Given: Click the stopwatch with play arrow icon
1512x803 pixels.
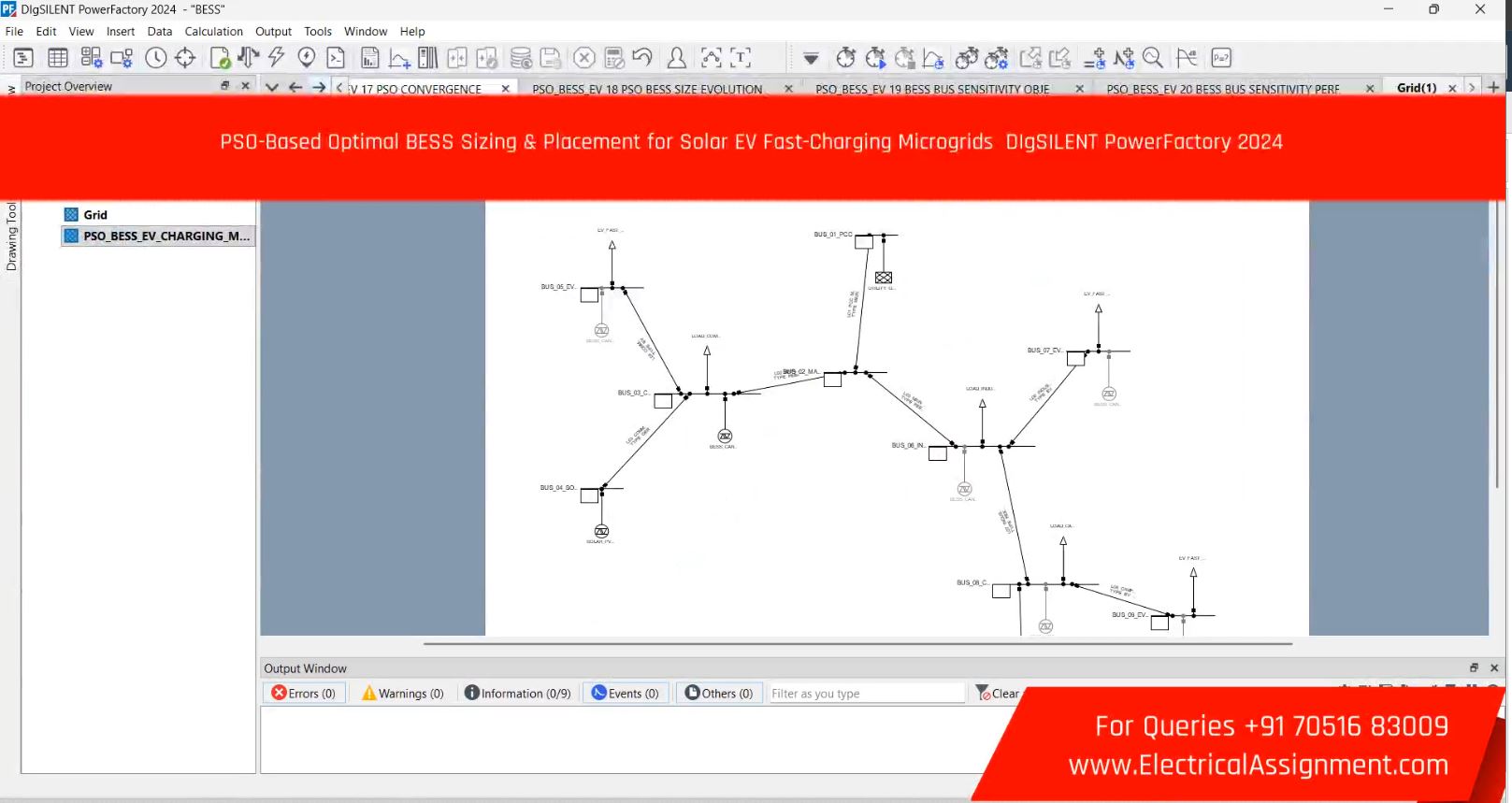Looking at the screenshot, I should click(x=875, y=58).
